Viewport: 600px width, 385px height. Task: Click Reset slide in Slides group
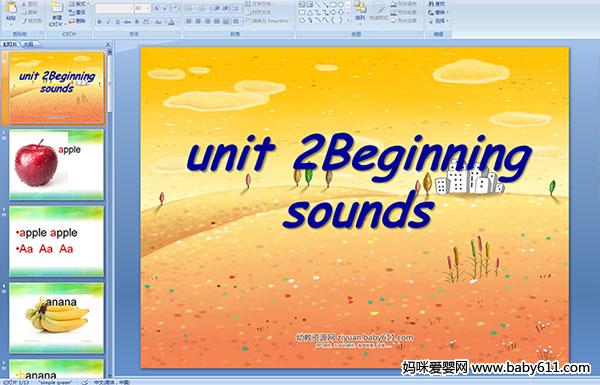click(x=77, y=12)
